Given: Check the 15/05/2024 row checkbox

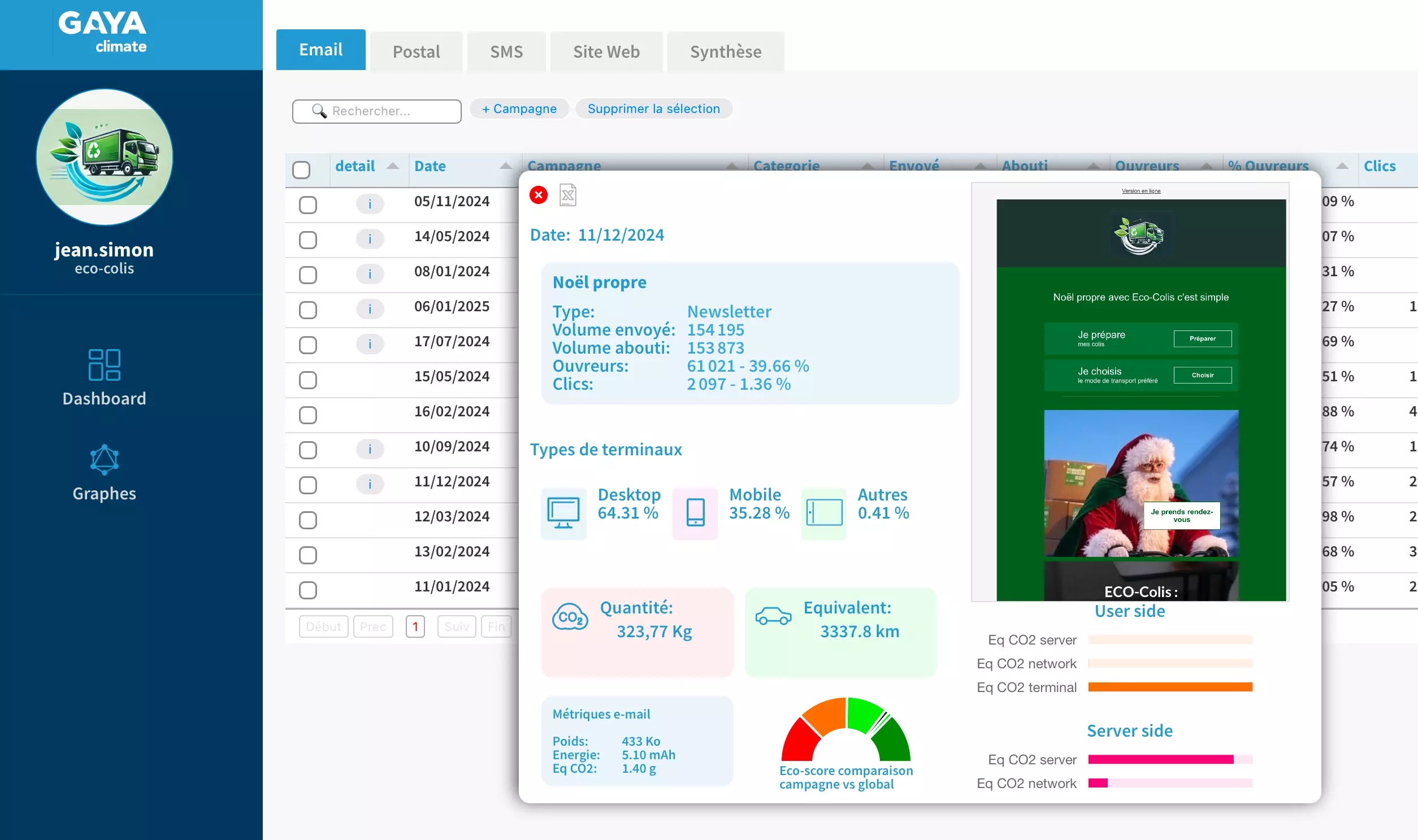Looking at the screenshot, I should (x=308, y=380).
